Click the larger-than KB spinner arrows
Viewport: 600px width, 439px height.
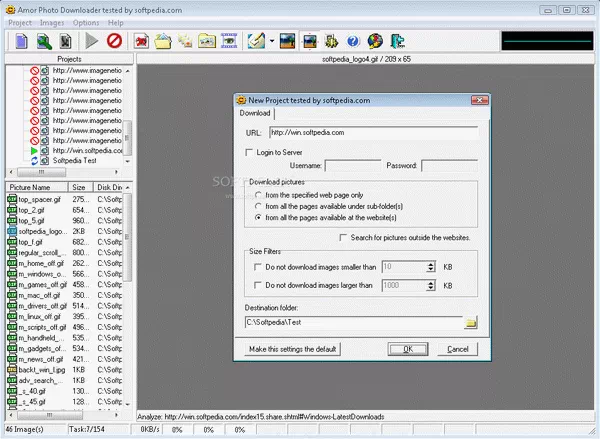[x=431, y=285]
